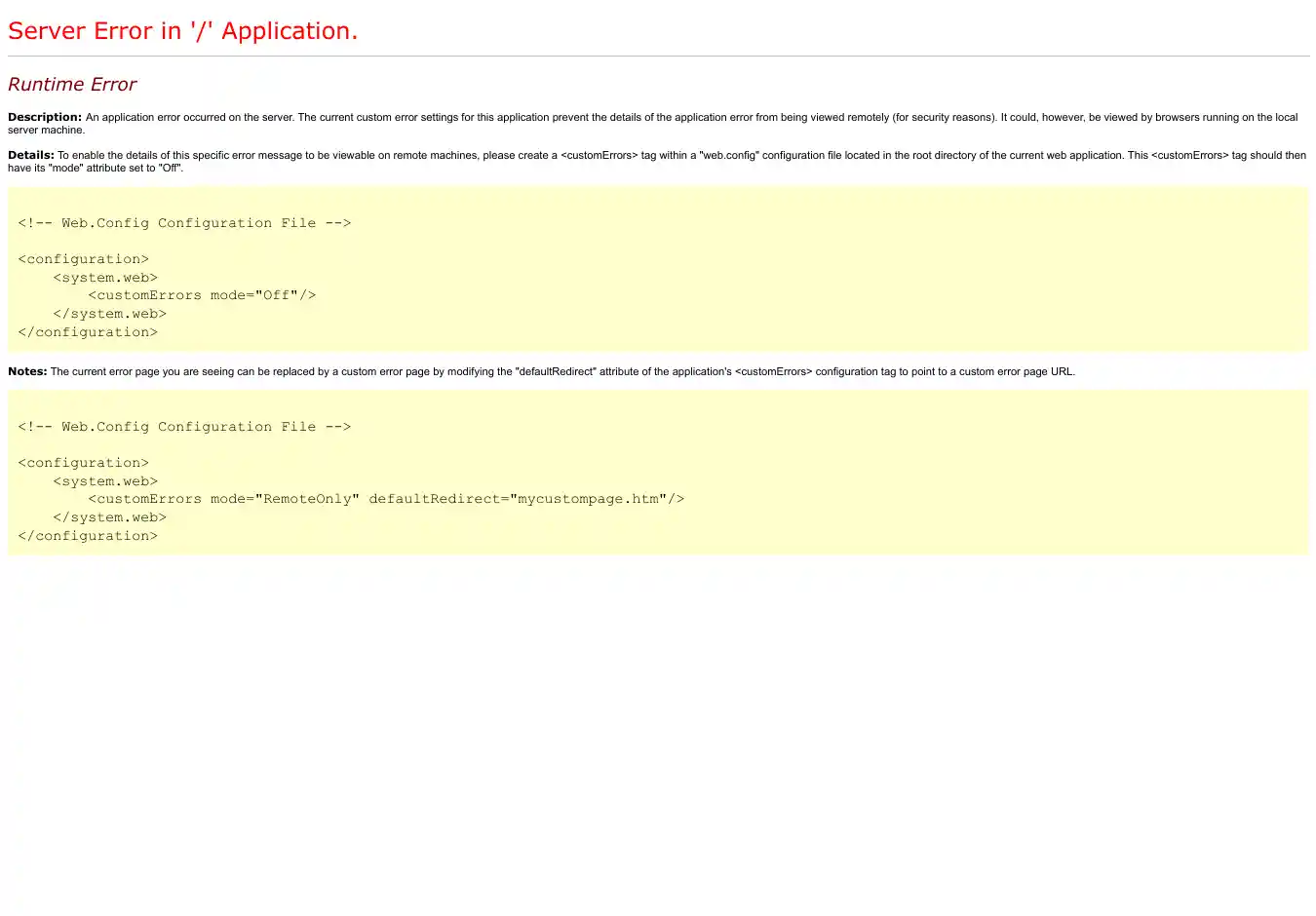This screenshot has height=916, width=1316.
Task: Click the closing </system.web> tag in the second code block
Action: click(109, 517)
